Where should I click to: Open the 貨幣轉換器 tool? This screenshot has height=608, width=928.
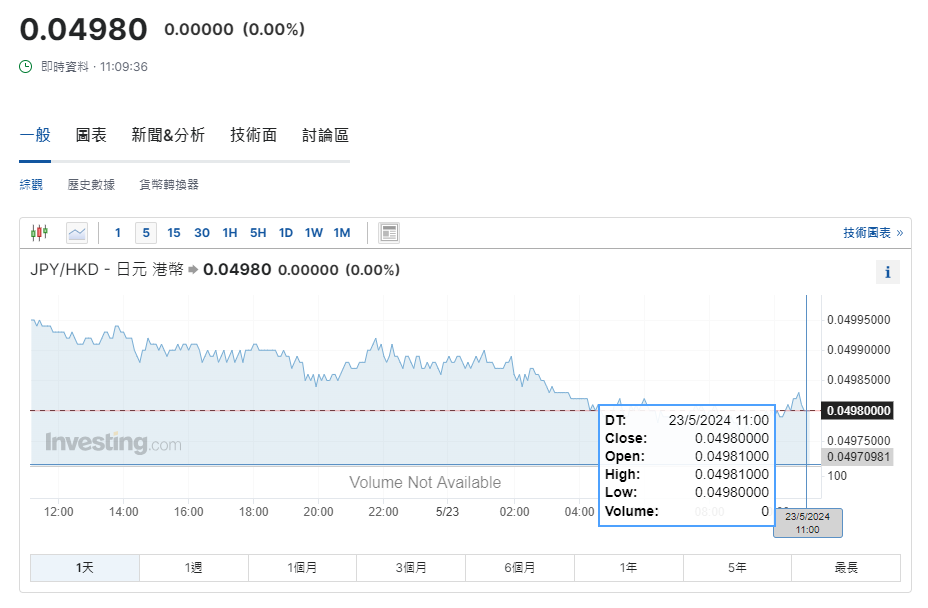pyautogui.click(x=168, y=184)
